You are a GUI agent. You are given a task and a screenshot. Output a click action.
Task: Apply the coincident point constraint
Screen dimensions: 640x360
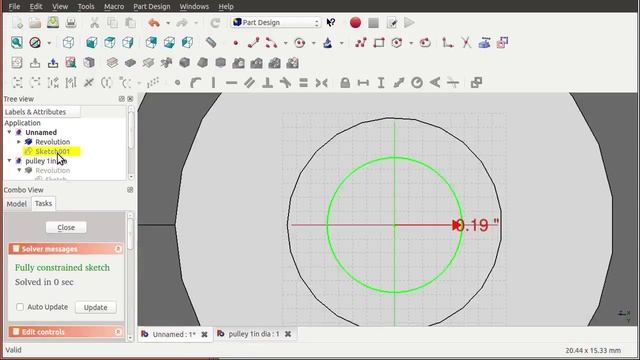177,82
